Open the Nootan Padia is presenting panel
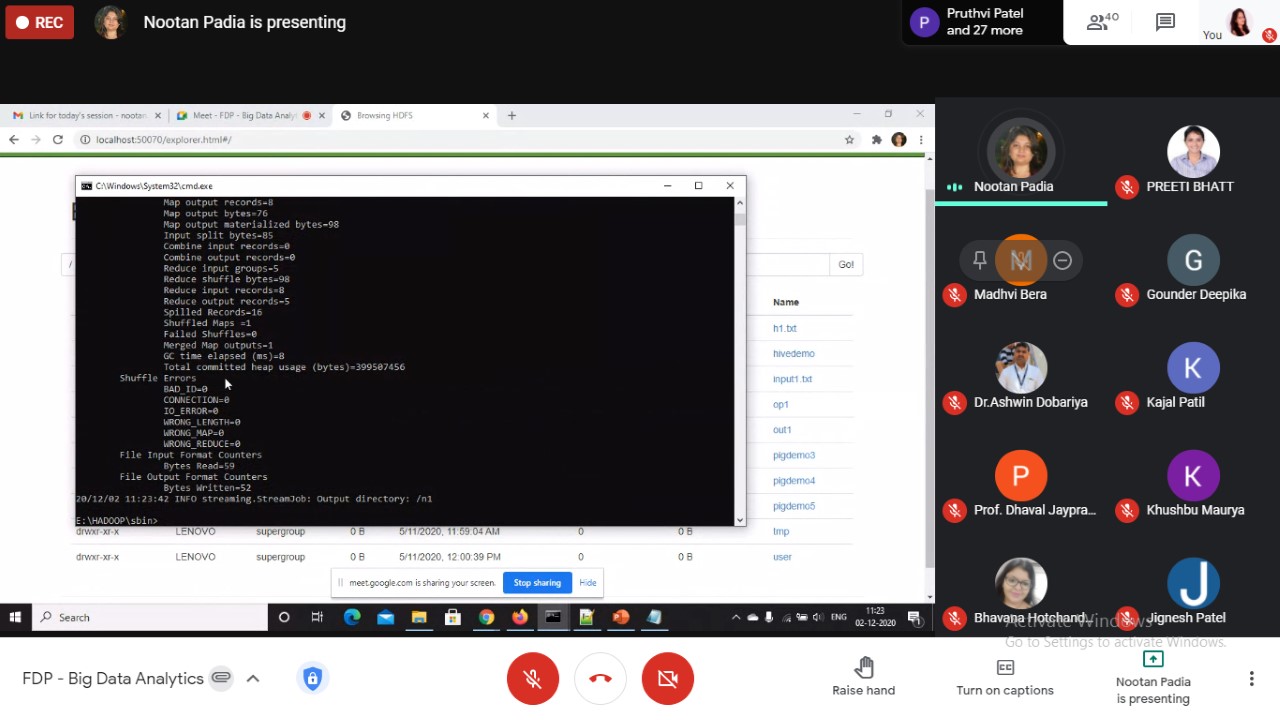Image resolution: width=1280 pixels, height=720 pixels. coord(1153,677)
